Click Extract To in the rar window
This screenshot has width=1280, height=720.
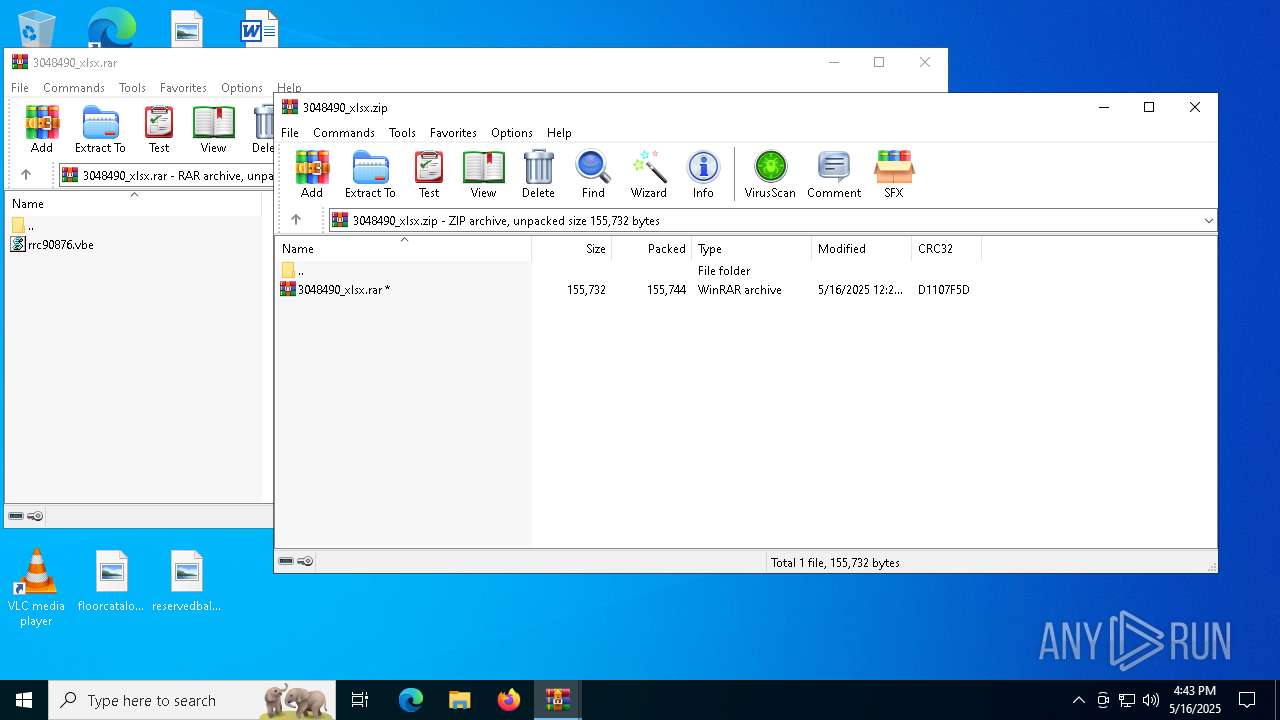(x=100, y=129)
